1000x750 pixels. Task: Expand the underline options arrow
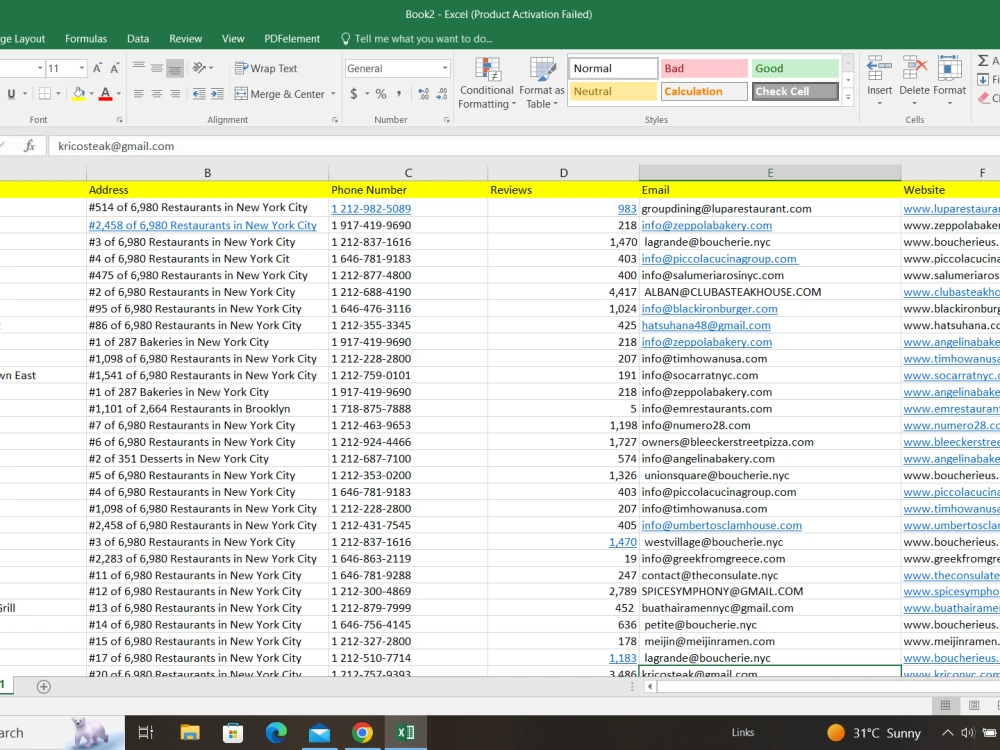[25, 94]
